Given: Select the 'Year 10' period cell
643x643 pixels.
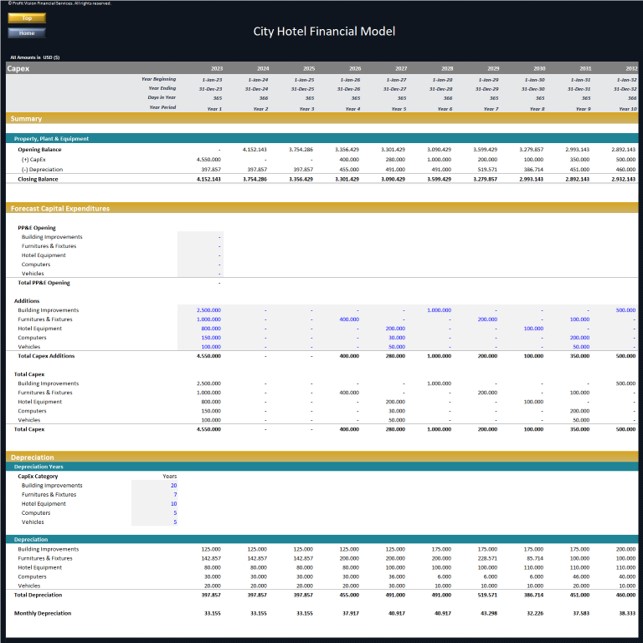Looking at the screenshot, I should coord(628,109).
